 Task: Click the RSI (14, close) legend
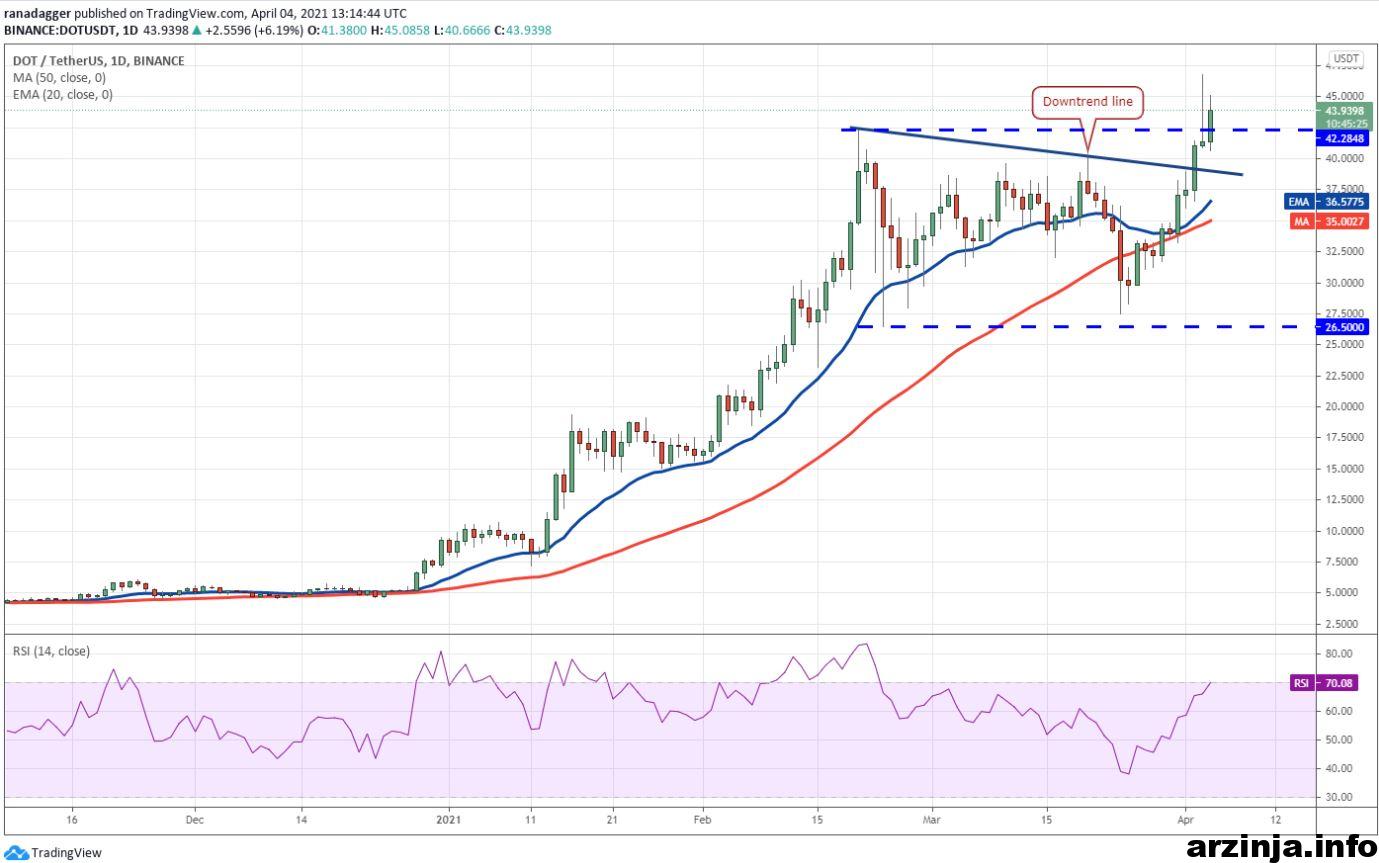coord(51,651)
